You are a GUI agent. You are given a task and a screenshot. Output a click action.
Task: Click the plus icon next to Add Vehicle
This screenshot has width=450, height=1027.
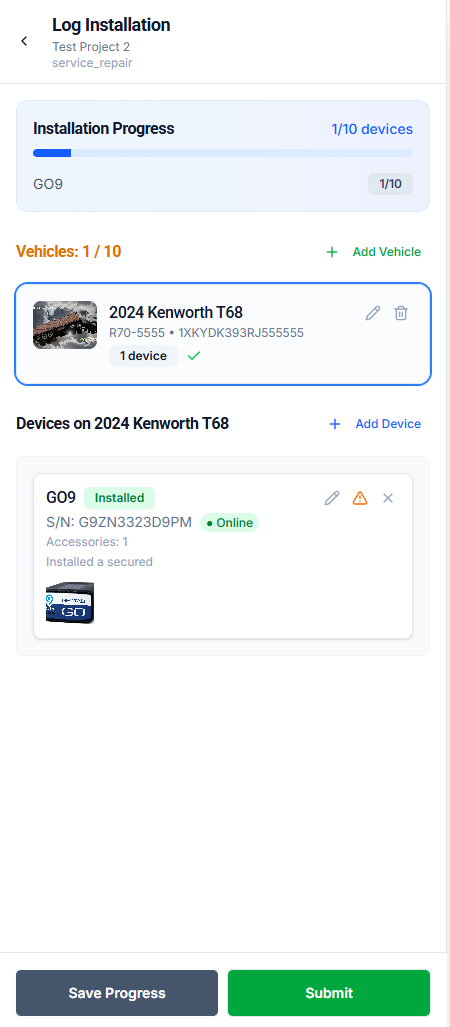click(332, 252)
